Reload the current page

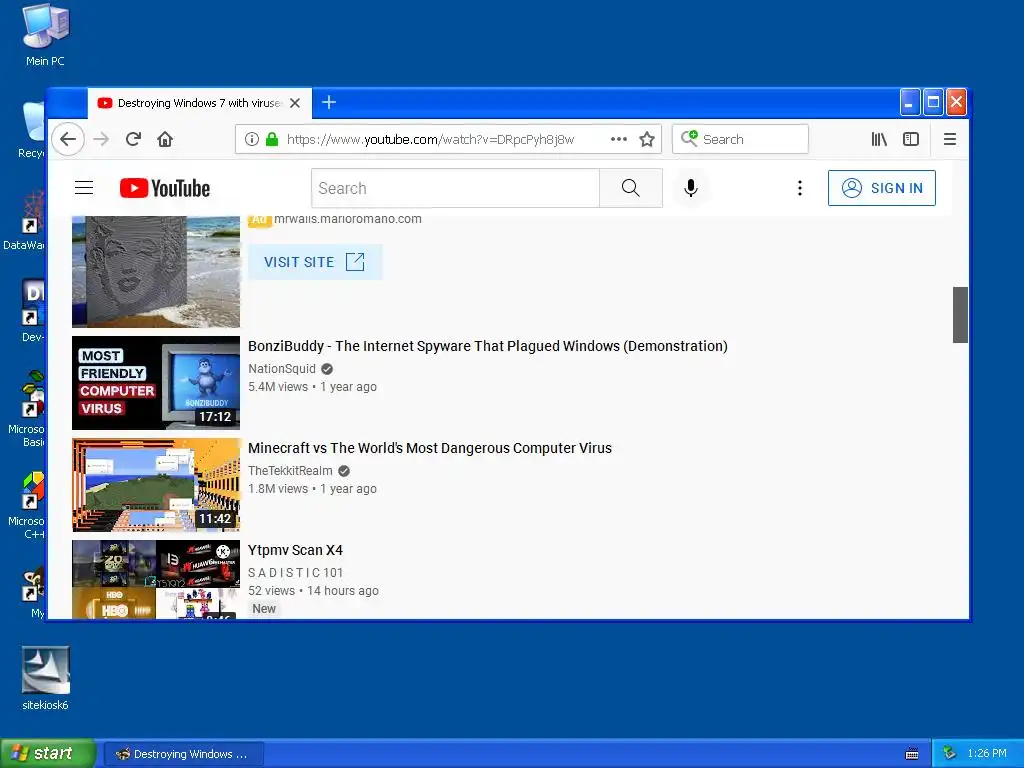133,139
